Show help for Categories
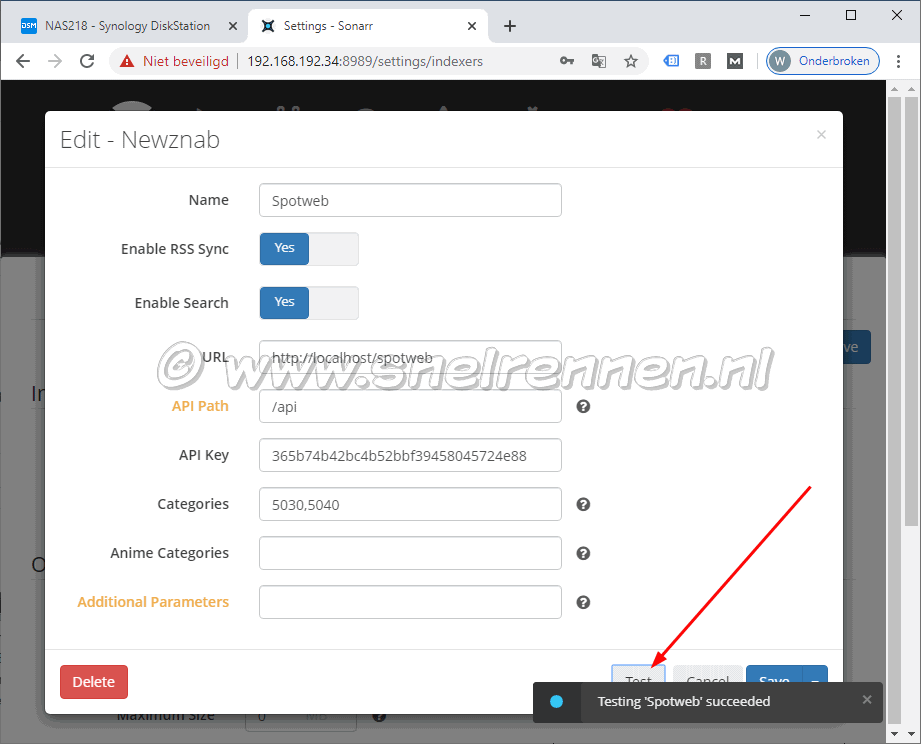 pos(583,504)
